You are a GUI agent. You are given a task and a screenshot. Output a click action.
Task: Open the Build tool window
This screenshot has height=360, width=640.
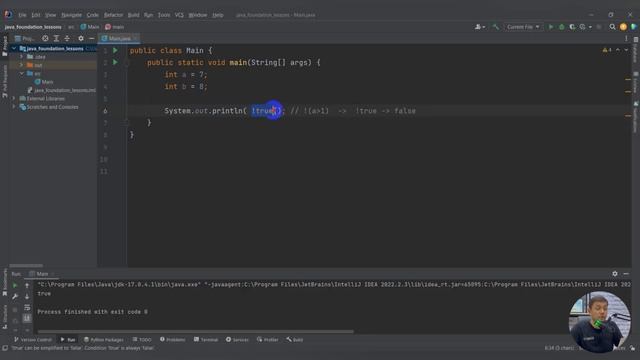(295, 340)
